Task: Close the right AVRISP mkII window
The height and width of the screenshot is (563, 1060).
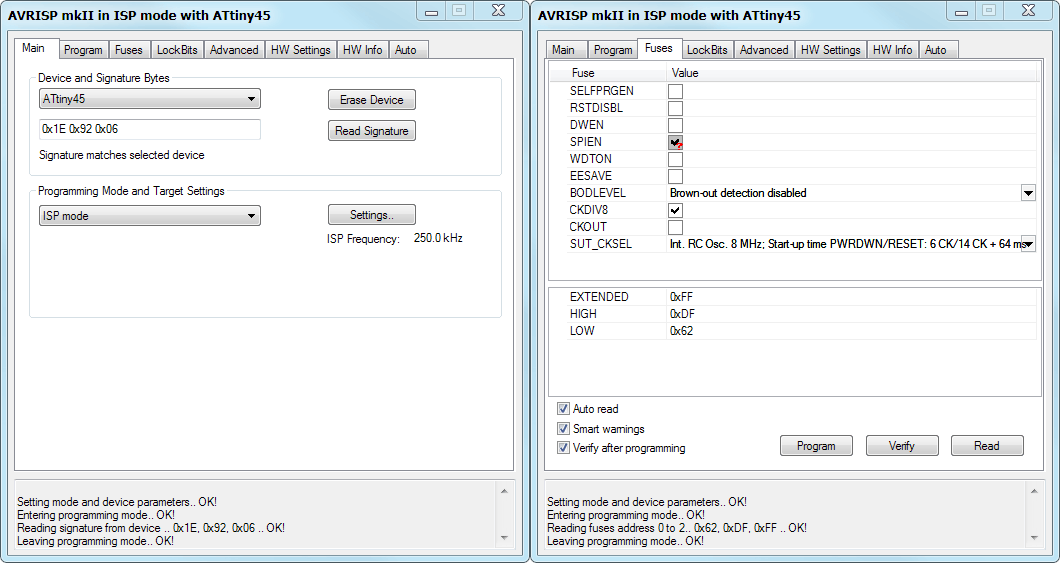Action: 1028,11
